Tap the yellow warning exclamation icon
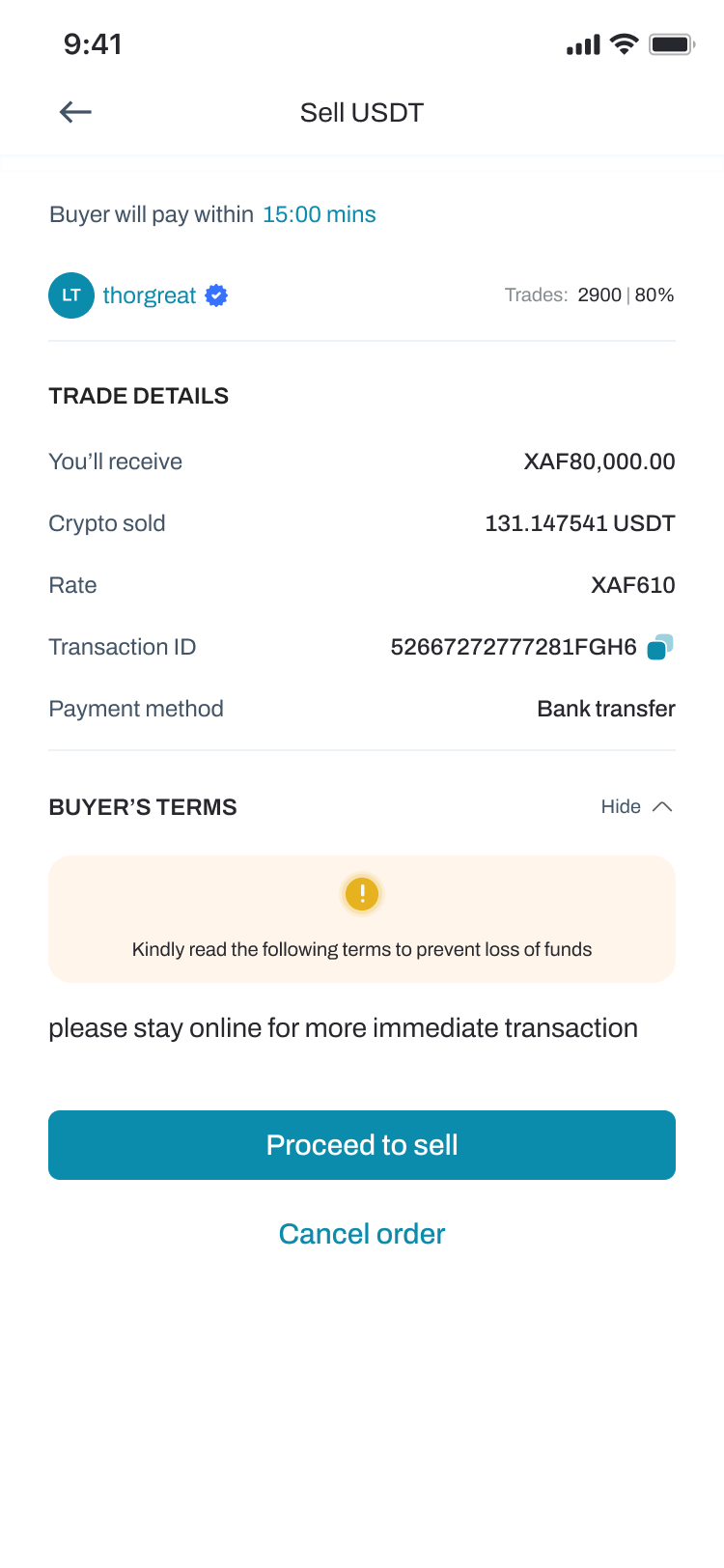Viewport: 724px width, 1568px height. point(362,893)
